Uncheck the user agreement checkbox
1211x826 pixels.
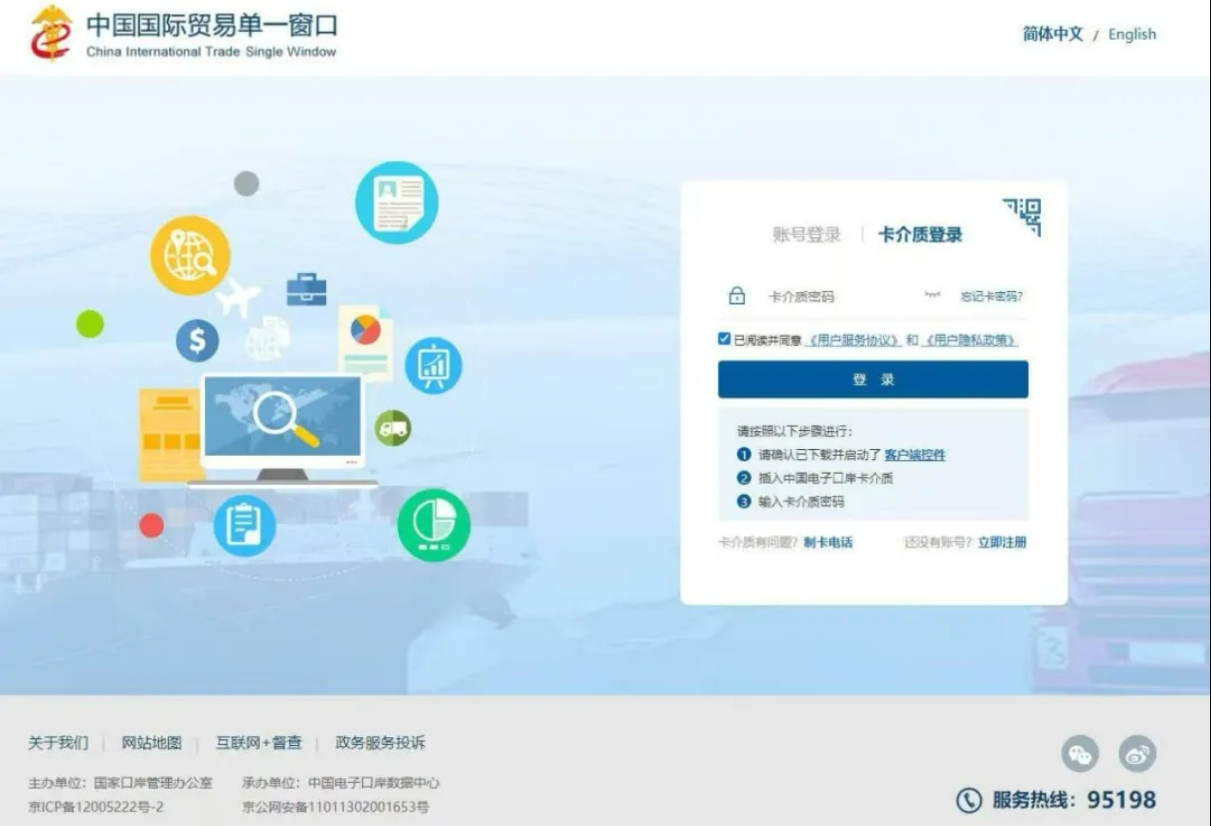pos(722,338)
